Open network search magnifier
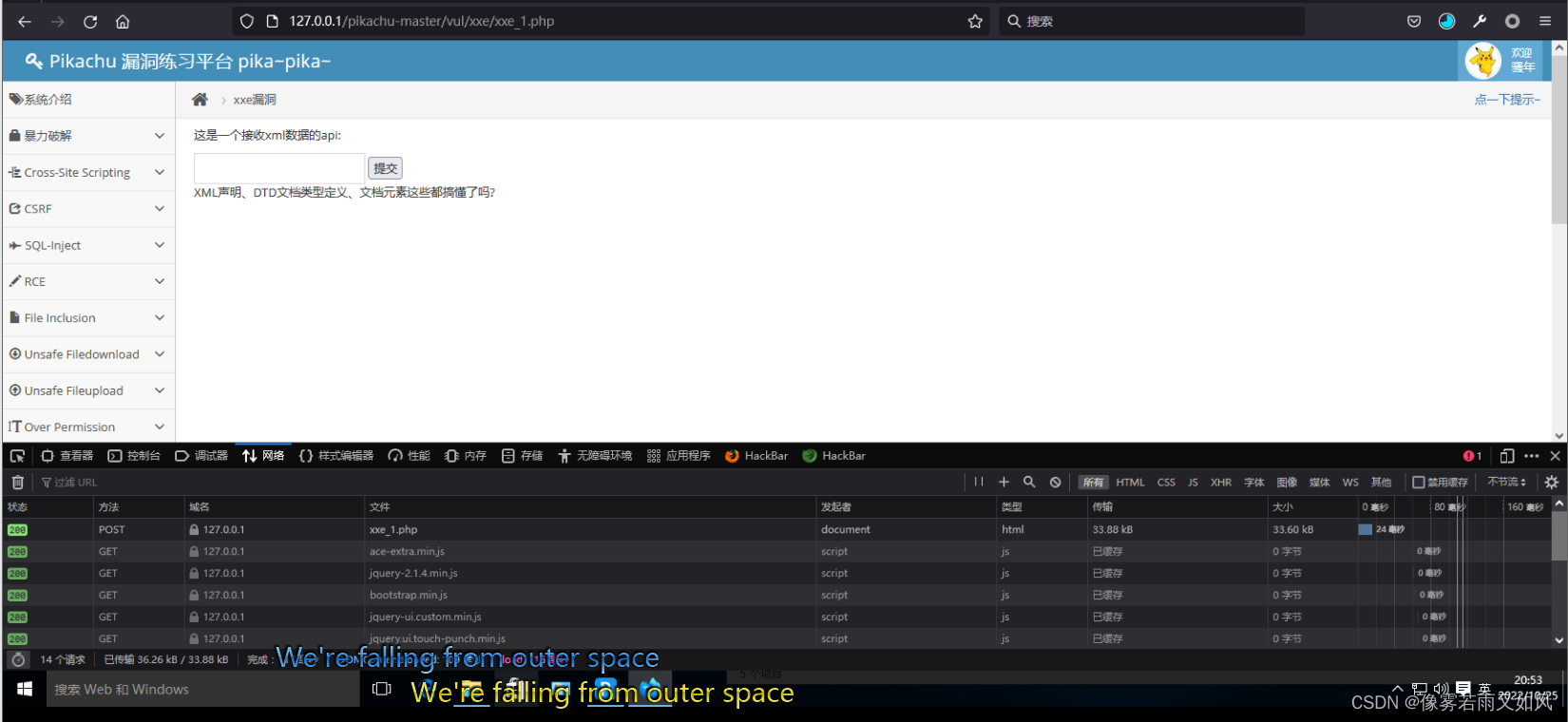Image resolution: width=1568 pixels, height=722 pixels. 1029,483
